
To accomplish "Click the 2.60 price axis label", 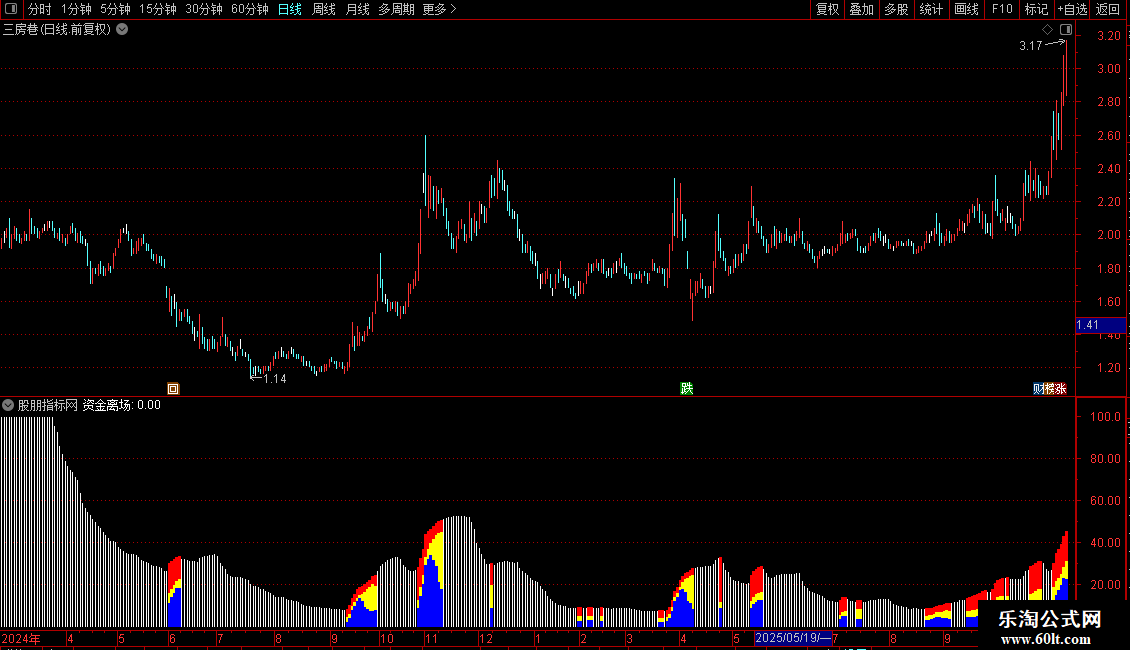I will (1109, 135).
